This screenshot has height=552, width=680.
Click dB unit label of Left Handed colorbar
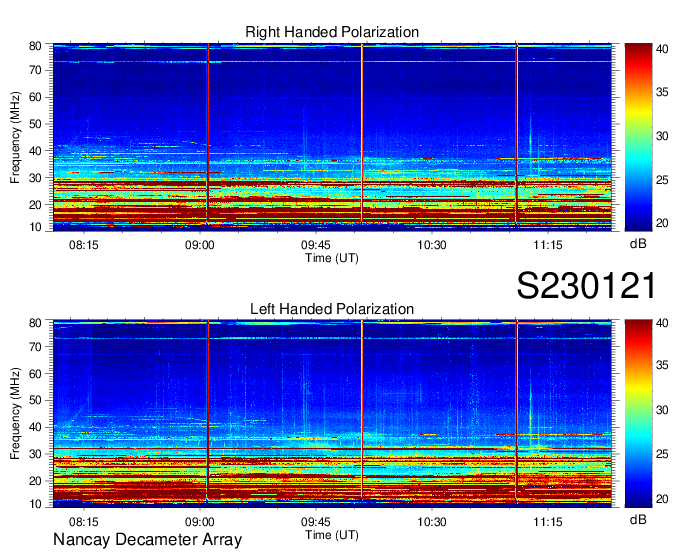click(x=638, y=519)
